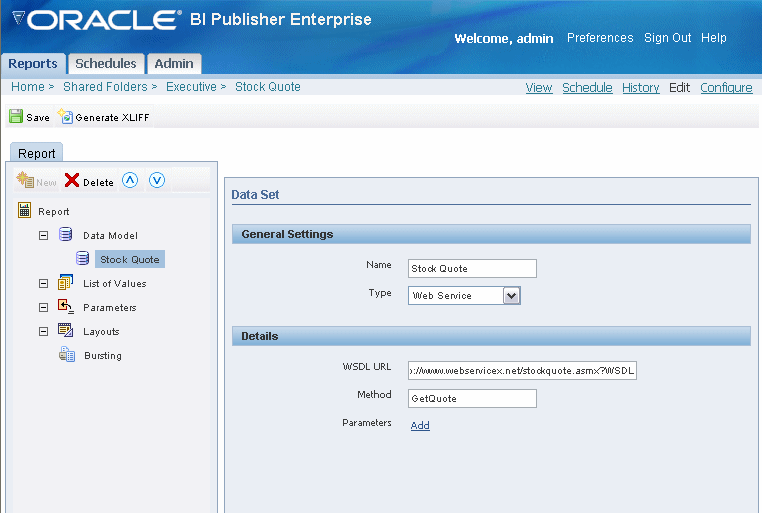The image size is (762, 513).
Task: Open the History link
Action: [641, 87]
